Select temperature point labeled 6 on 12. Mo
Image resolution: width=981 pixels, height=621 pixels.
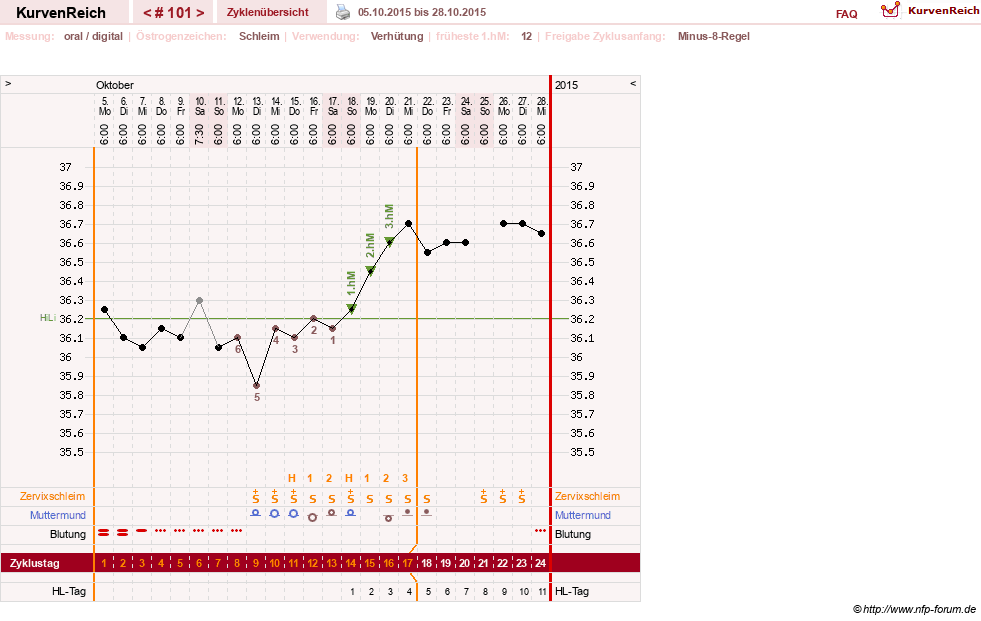coord(237,338)
